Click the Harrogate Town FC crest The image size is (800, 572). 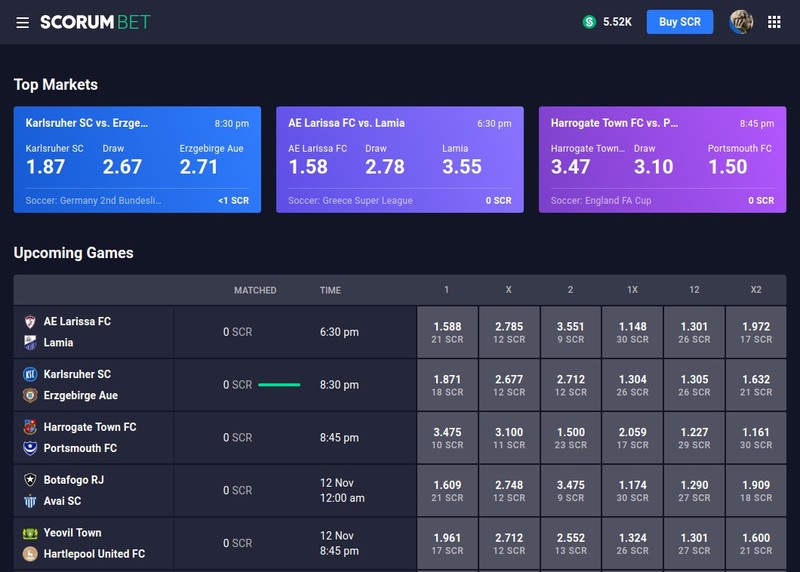30,427
